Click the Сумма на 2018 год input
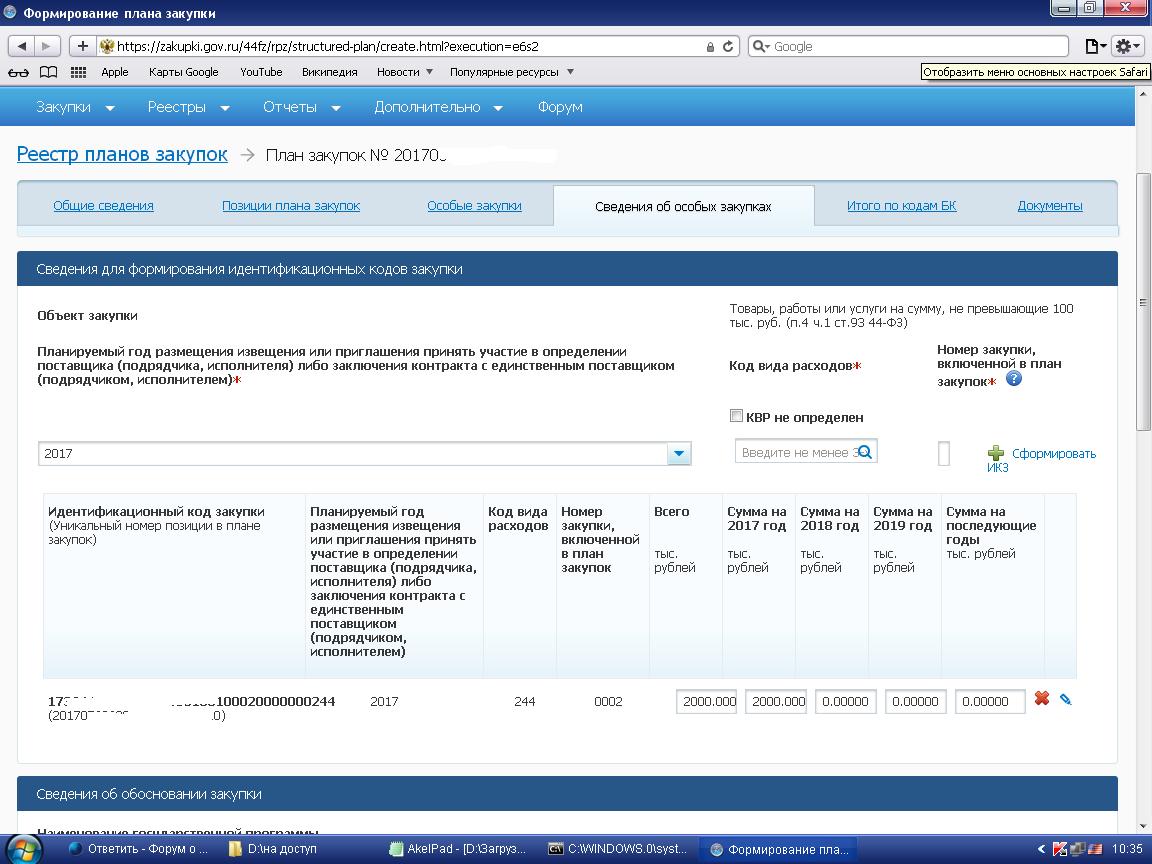The width and height of the screenshot is (1152, 864). pyautogui.click(x=845, y=702)
